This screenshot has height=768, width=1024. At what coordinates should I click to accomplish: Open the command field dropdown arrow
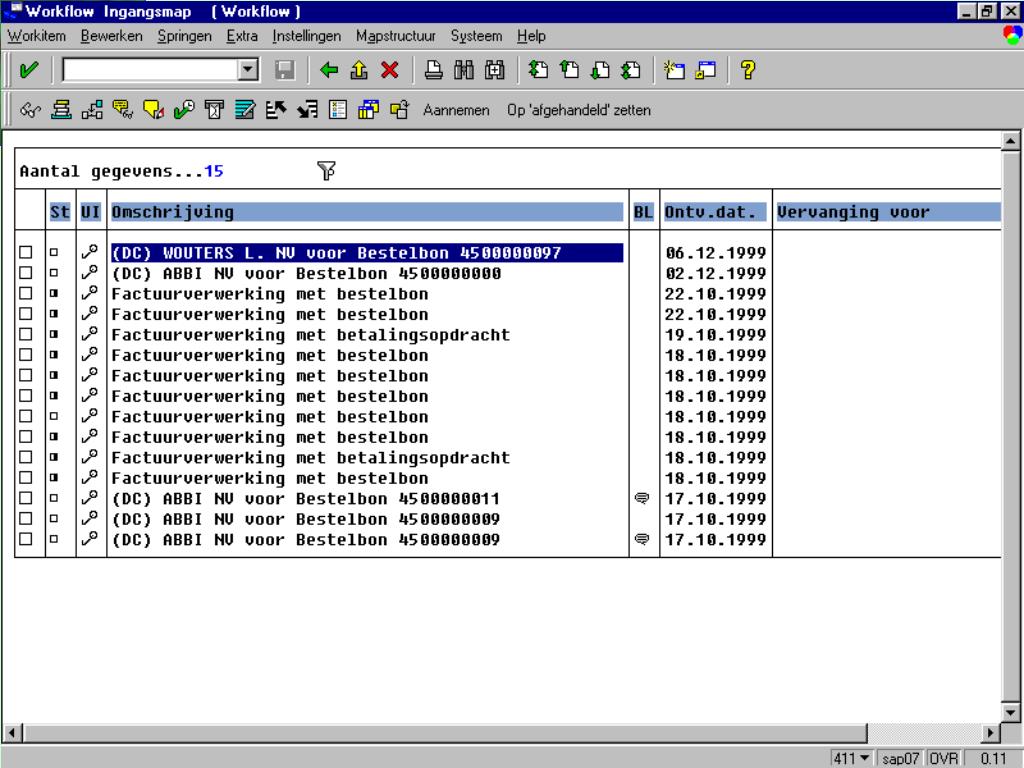[248, 70]
